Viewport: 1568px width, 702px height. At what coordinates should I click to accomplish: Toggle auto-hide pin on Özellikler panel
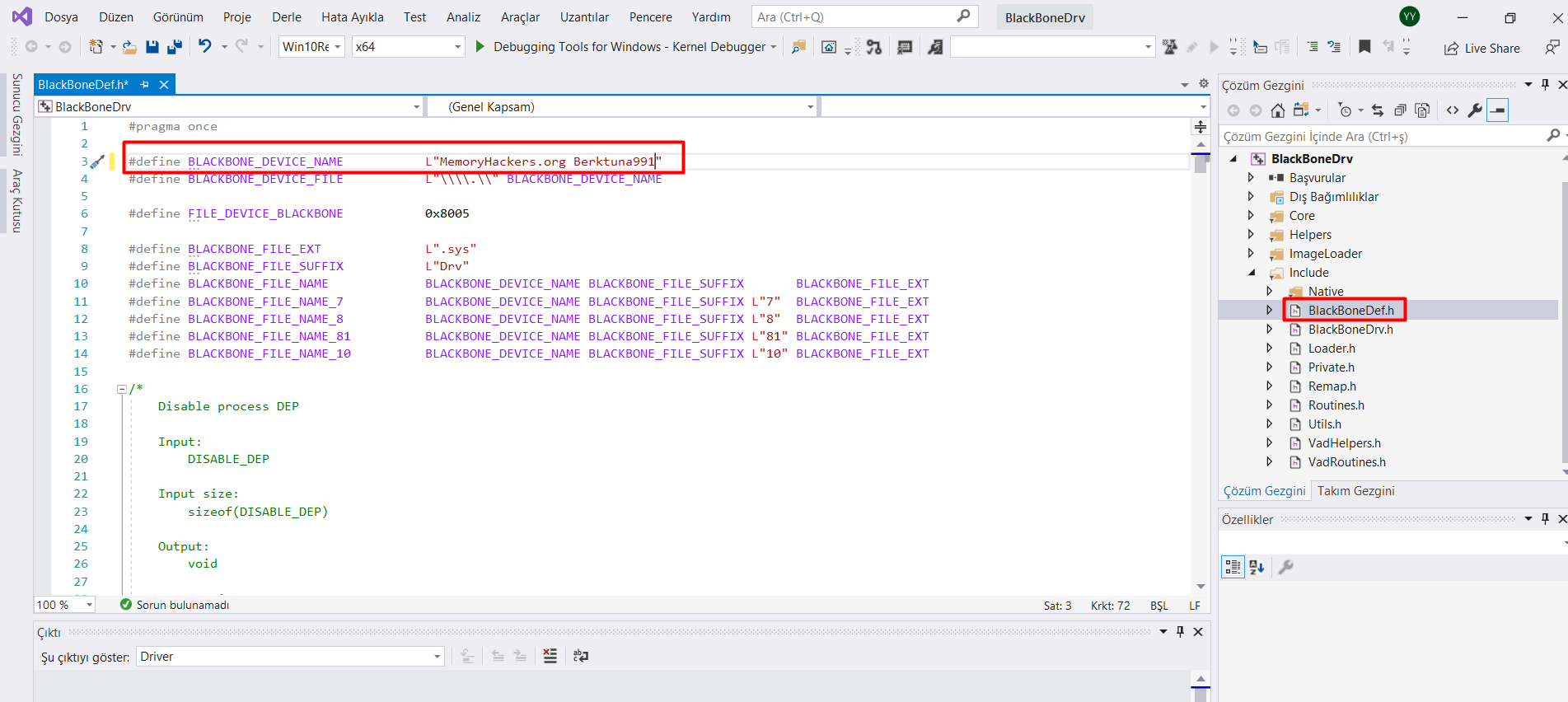pyautogui.click(x=1545, y=519)
